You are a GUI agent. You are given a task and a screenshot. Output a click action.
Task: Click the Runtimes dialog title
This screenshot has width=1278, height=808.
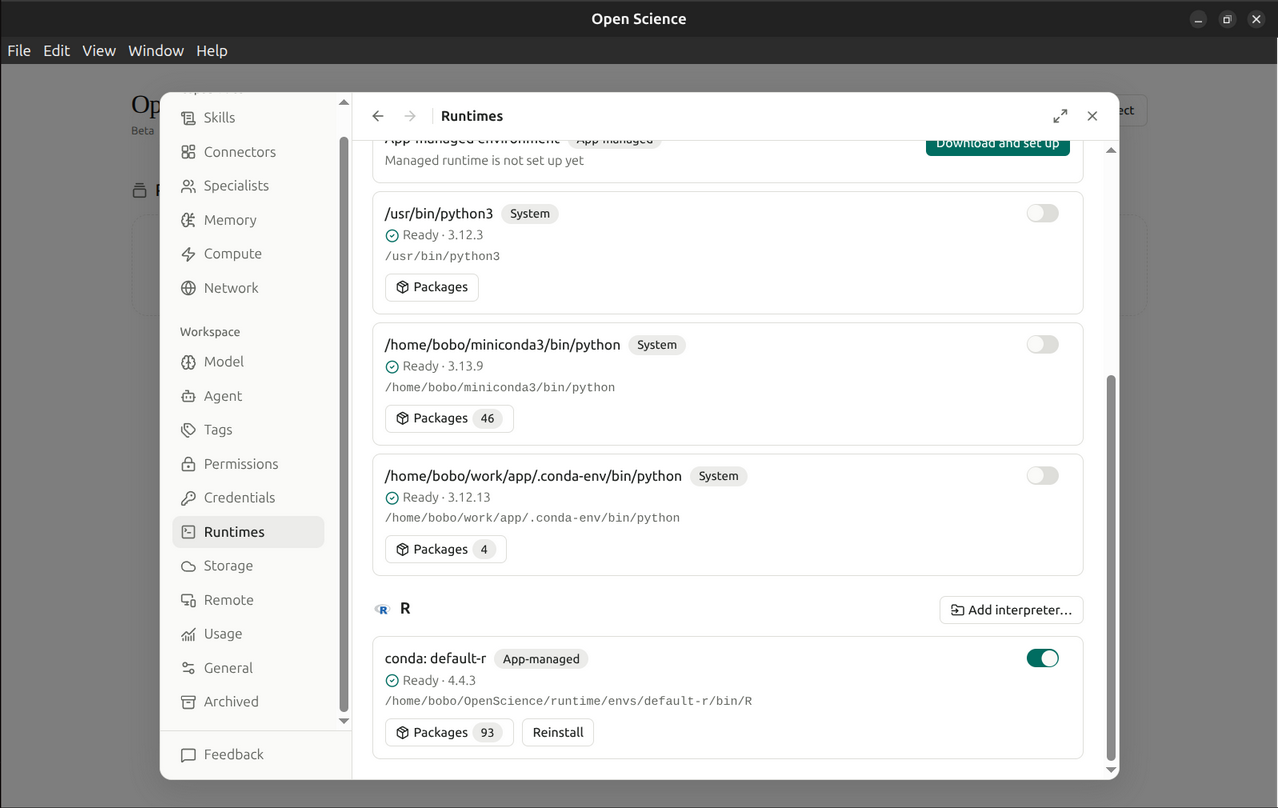472,116
